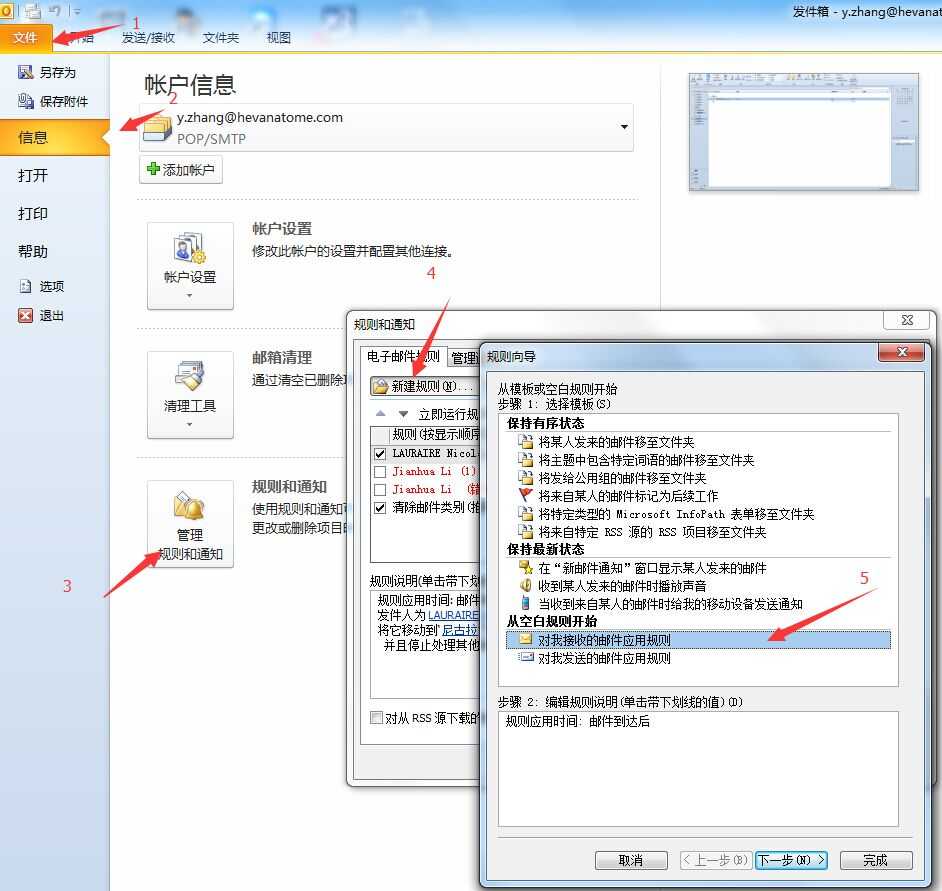Click the 取消 button in rule wizard

[631, 860]
